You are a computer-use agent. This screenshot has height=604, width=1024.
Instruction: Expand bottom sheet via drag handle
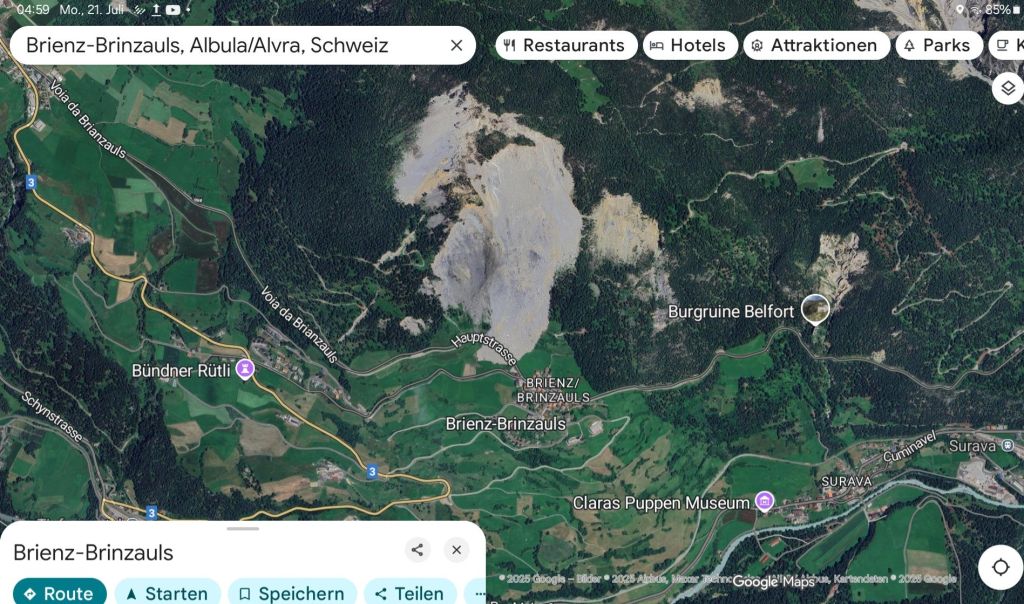click(243, 528)
